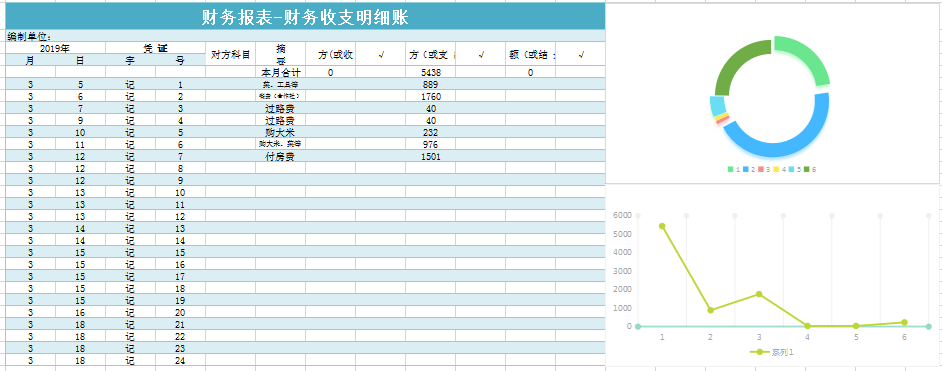This screenshot has height=371, width=942.
Task: Click the 字 column header
Action: 130,60
